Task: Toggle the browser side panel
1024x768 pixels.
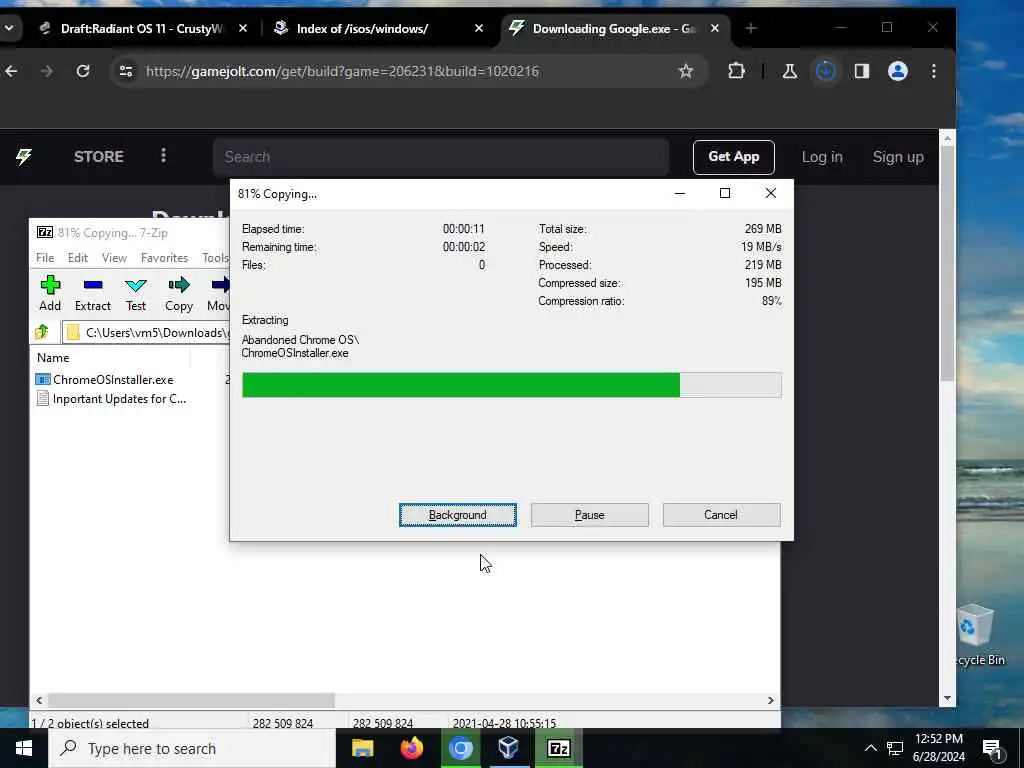Action: pos(862,71)
